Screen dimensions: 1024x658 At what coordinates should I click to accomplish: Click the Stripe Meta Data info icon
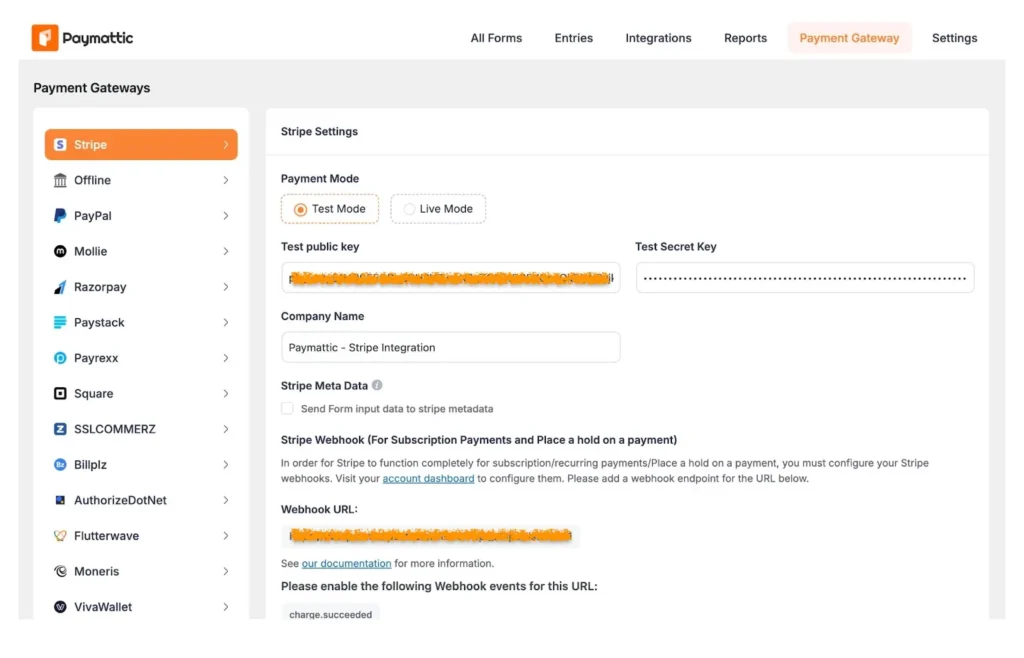377,385
